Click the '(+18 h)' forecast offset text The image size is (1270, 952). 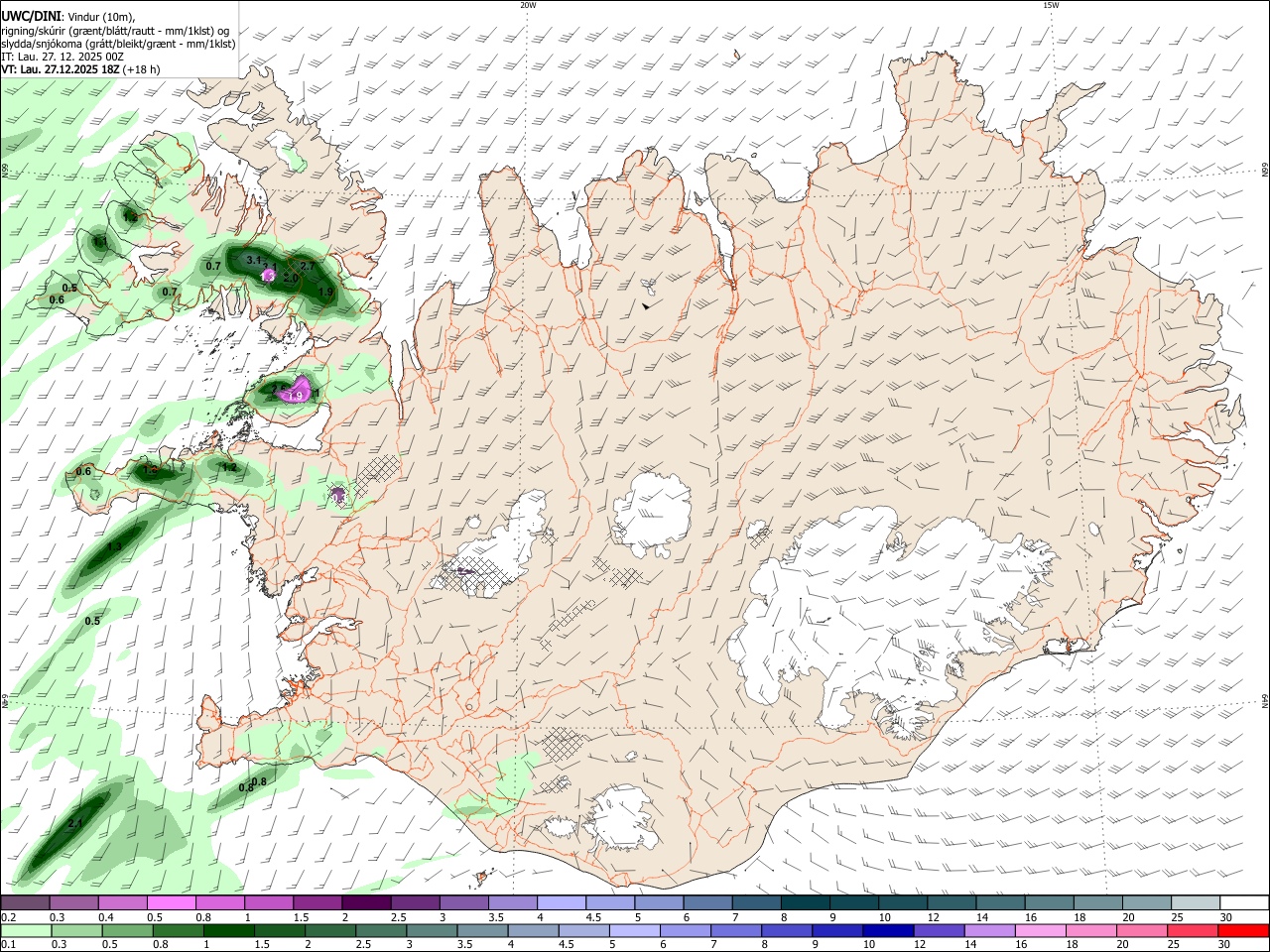[x=142, y=69]
